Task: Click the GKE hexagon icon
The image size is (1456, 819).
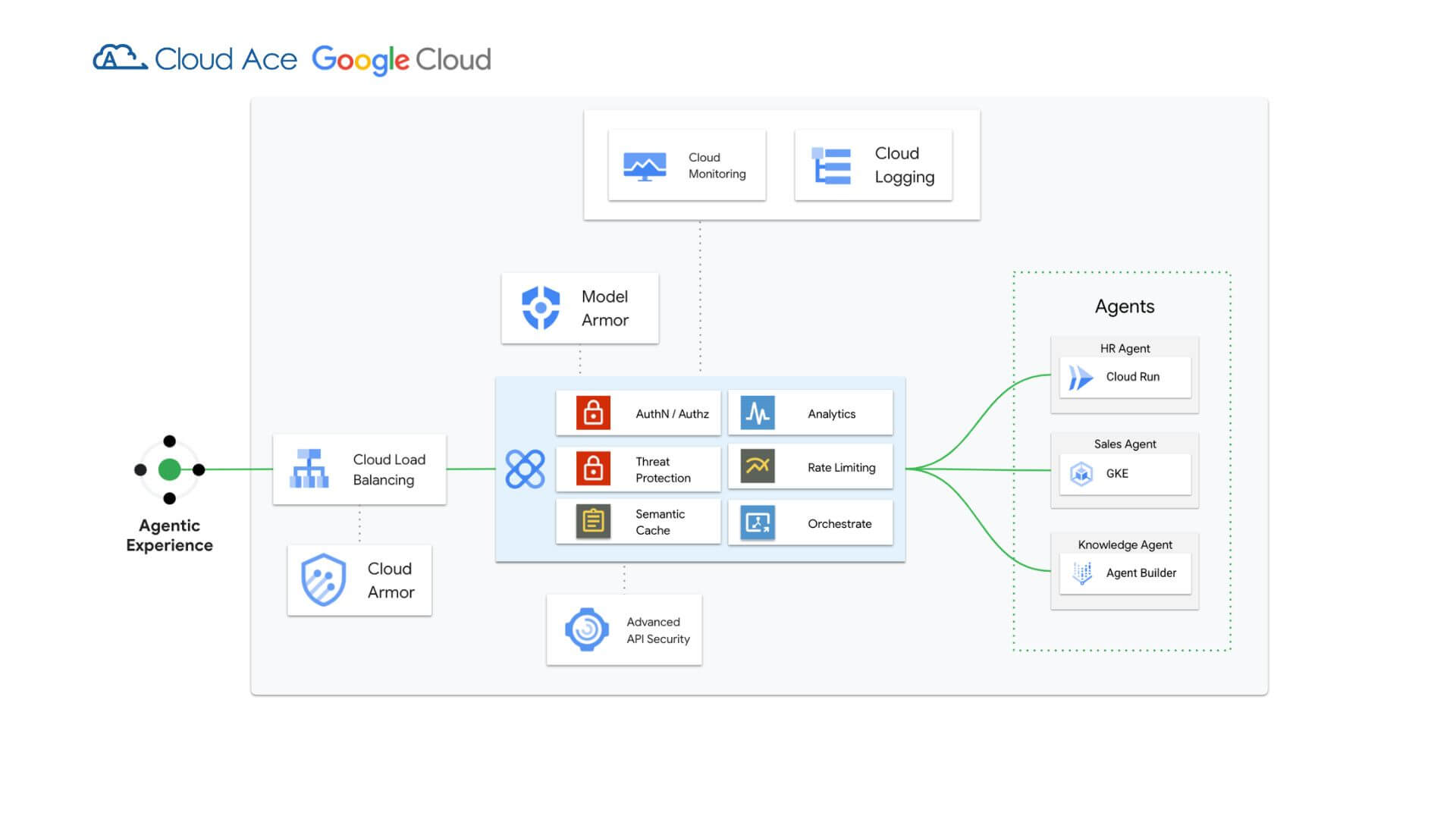Action: coord(1081,474)
